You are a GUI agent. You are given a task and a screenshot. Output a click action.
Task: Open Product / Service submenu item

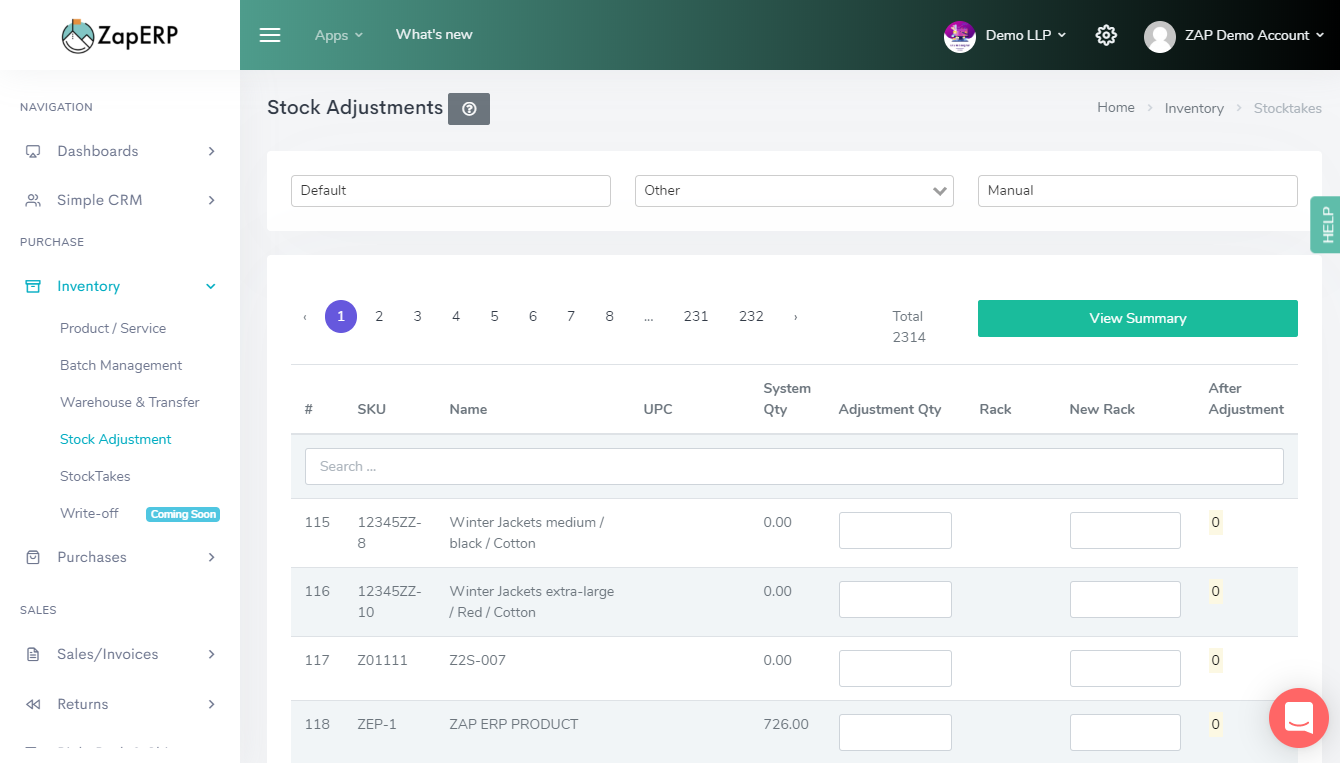coord(113,328)
